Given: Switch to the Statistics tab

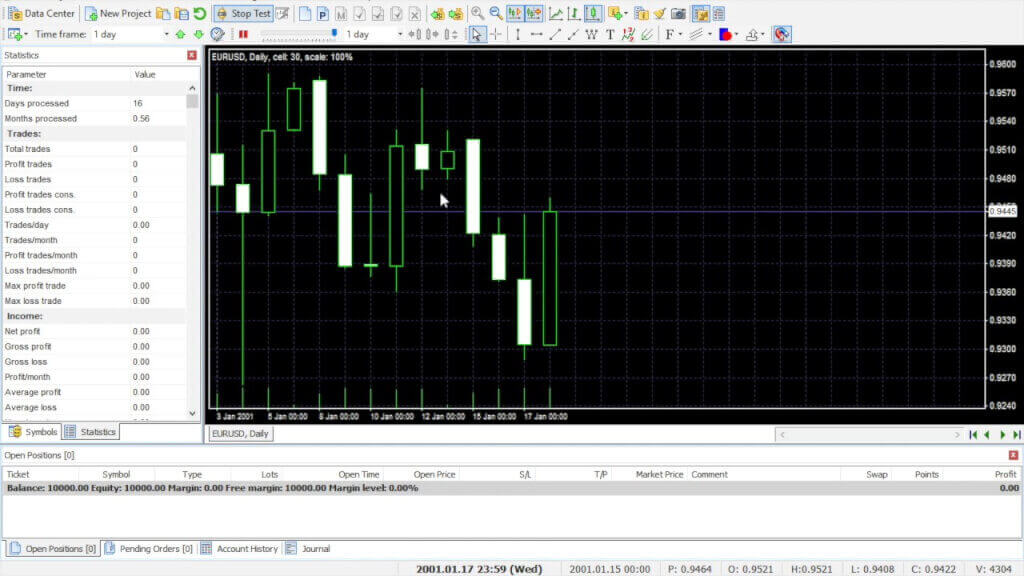Looking at the screenshot, I should click(x=91, y=432).
